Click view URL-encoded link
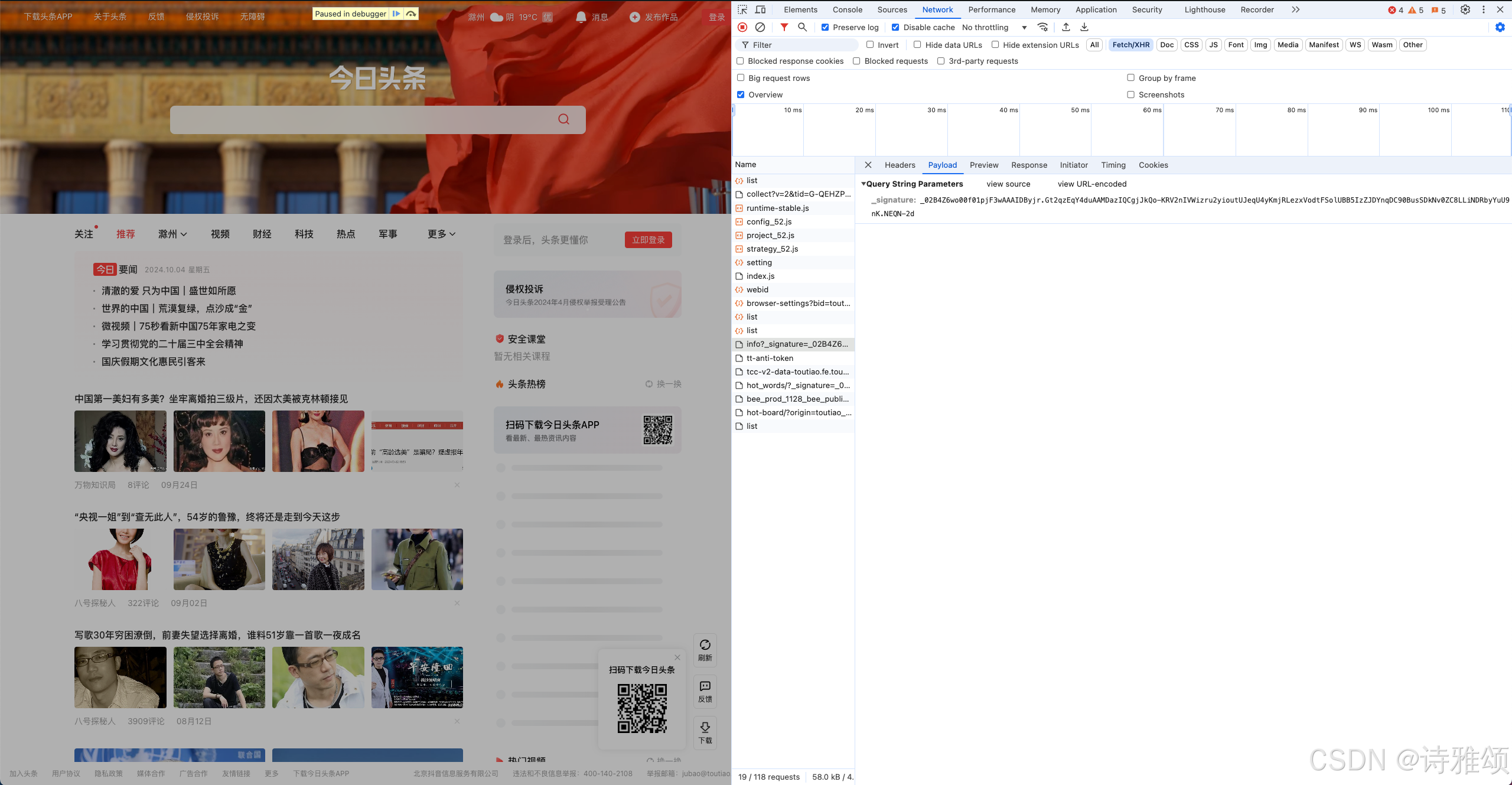This screenshot has height=785, width=1512. point(1091,184)
